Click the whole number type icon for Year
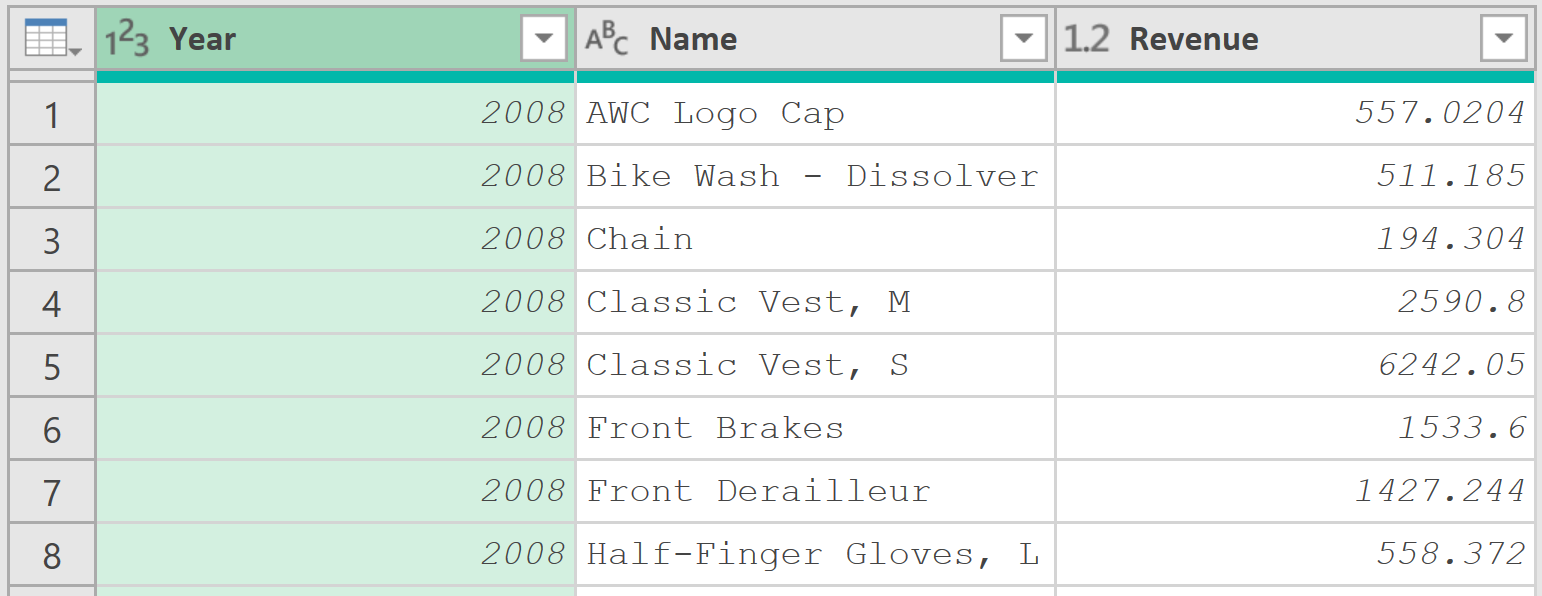1542x596 pixels. (x=127, y=39)
